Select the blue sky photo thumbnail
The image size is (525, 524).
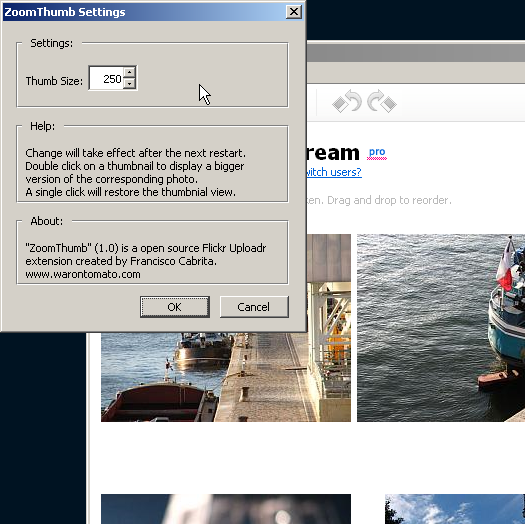pyautogui.click(x=455, y=509)
